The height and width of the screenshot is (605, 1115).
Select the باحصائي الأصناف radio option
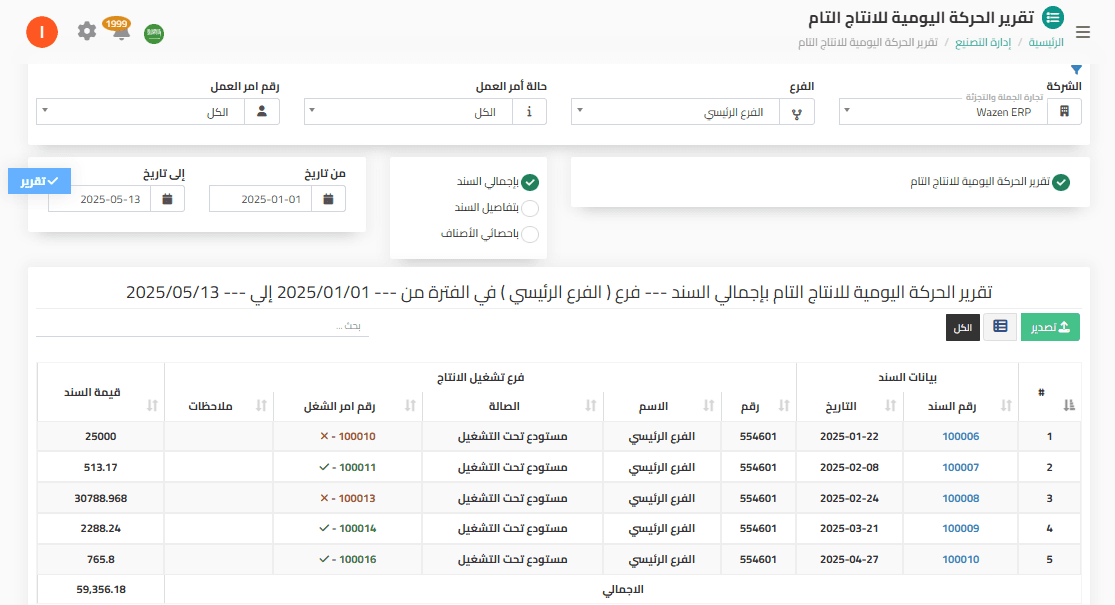531,234
